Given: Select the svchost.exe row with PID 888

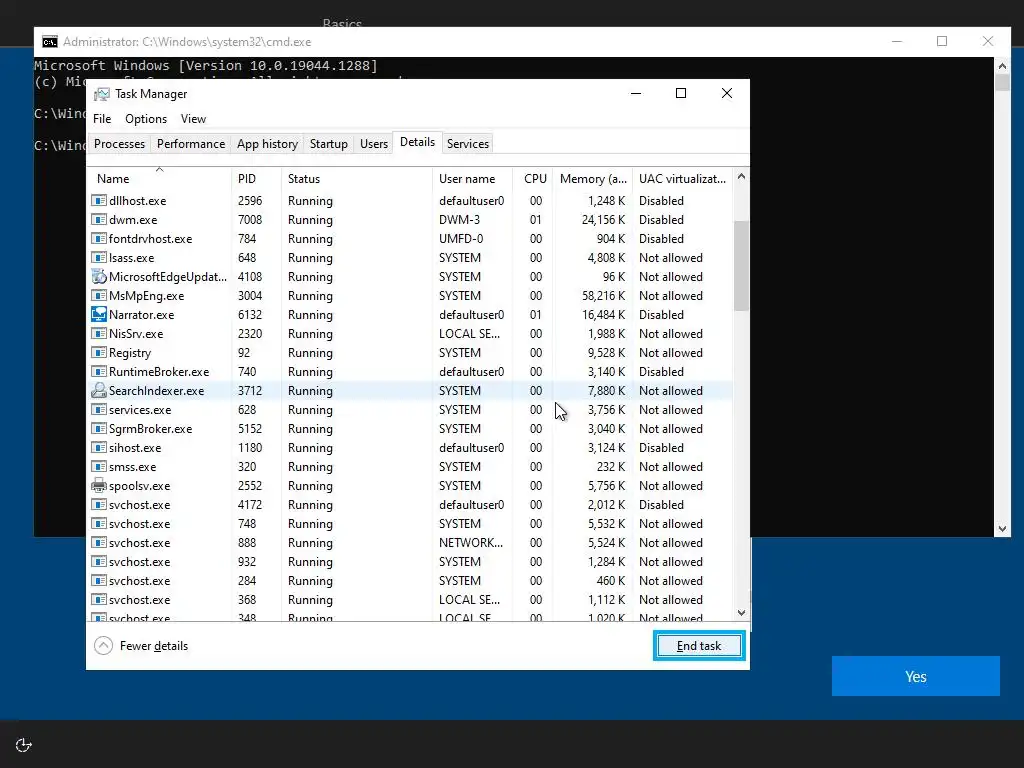Looking at the screenshot, I should coord(410,542).
